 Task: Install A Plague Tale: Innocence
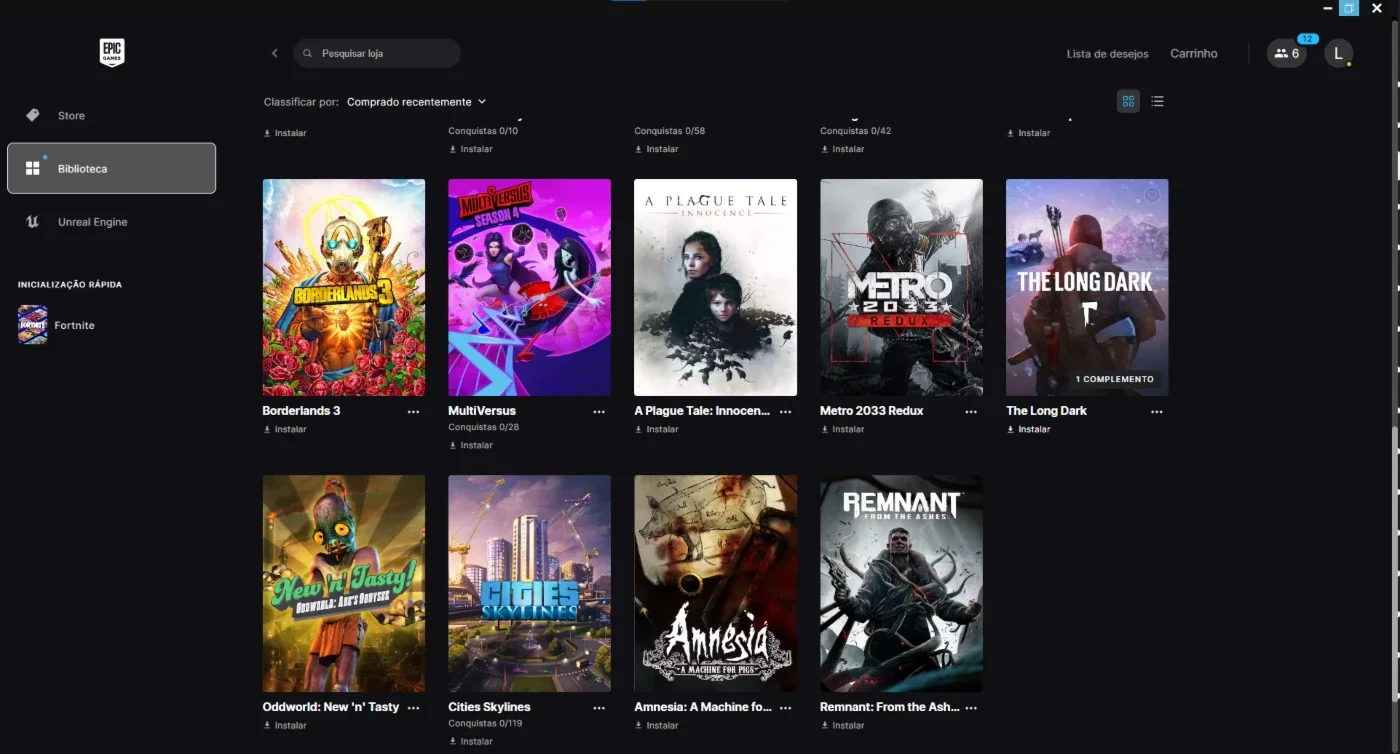[657, 429]
